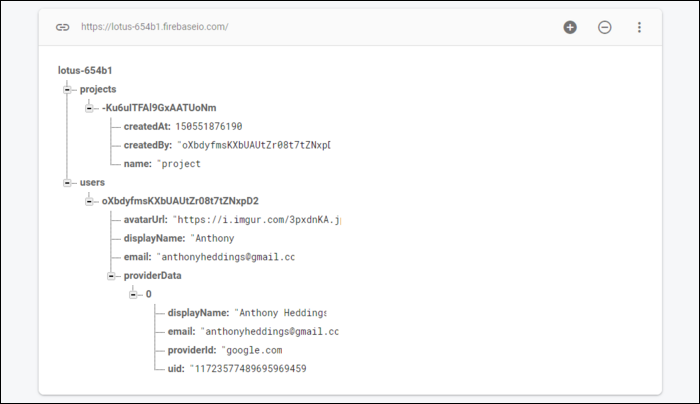Click the plus icon to expand all nodes
Viewport: 700px width, 404px height.
(570, 27)
